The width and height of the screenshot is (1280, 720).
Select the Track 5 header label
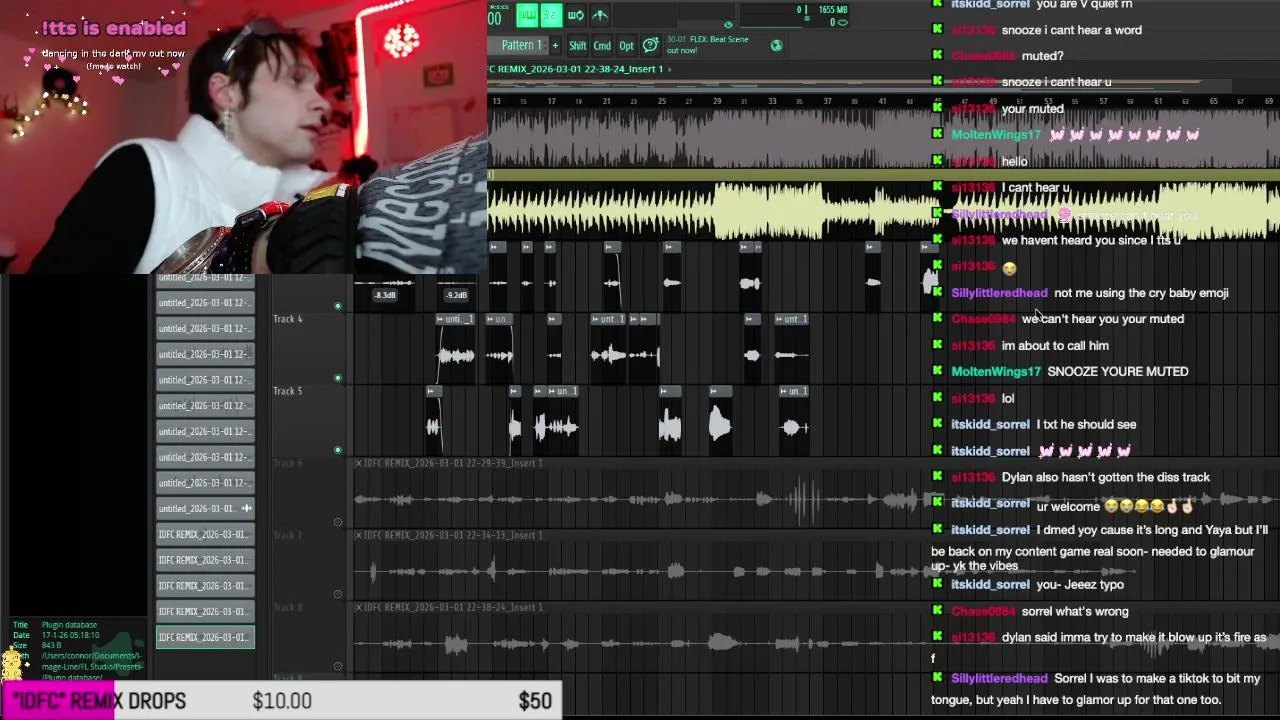(x=288, y=391)
